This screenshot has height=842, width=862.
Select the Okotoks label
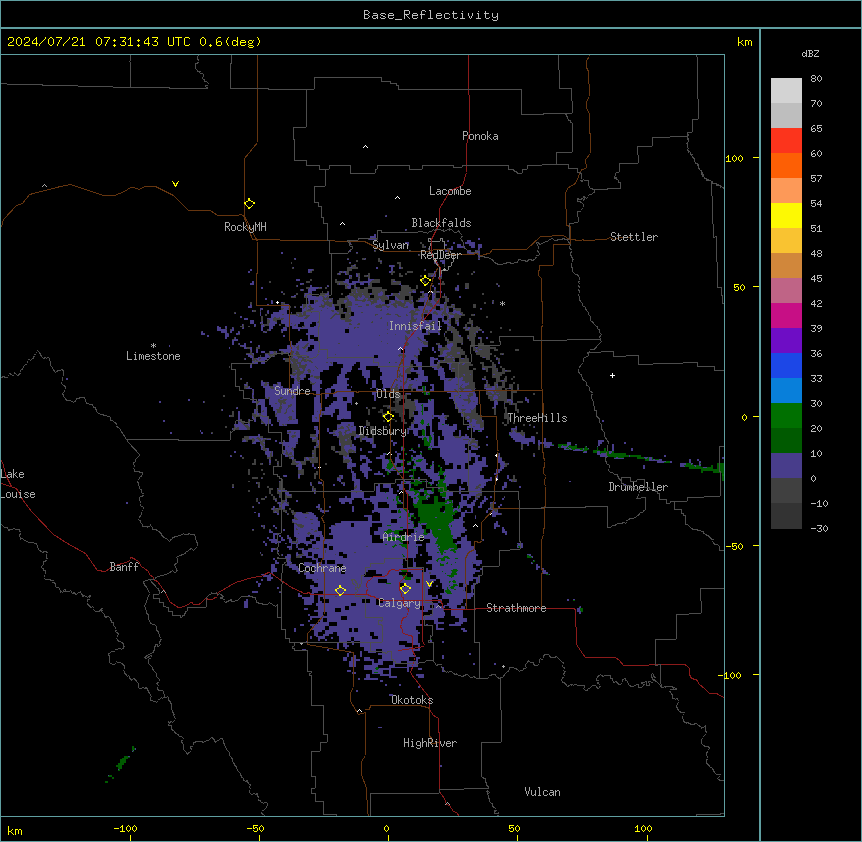point(412,700)
